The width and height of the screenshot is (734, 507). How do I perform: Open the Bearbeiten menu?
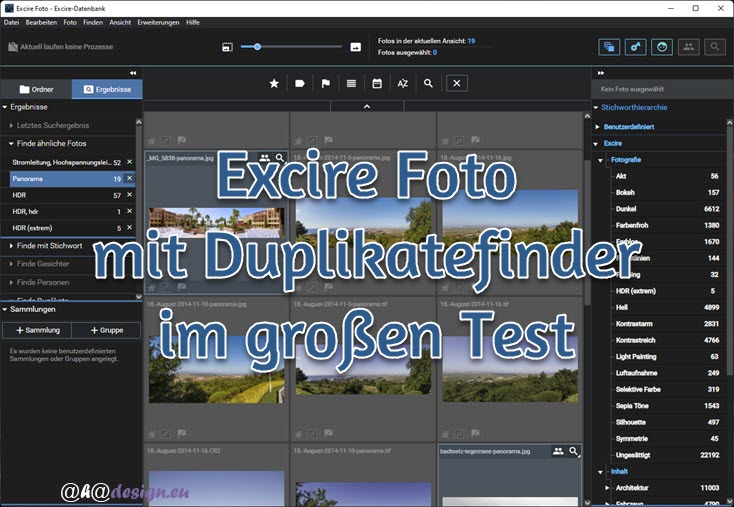click(x=41, y=22)
